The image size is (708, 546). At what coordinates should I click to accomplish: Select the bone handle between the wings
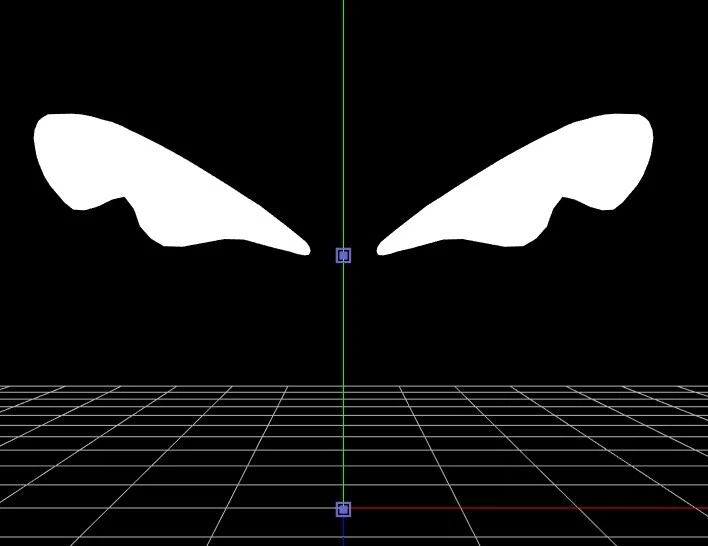pyautogui.click(x=344, y=256)
